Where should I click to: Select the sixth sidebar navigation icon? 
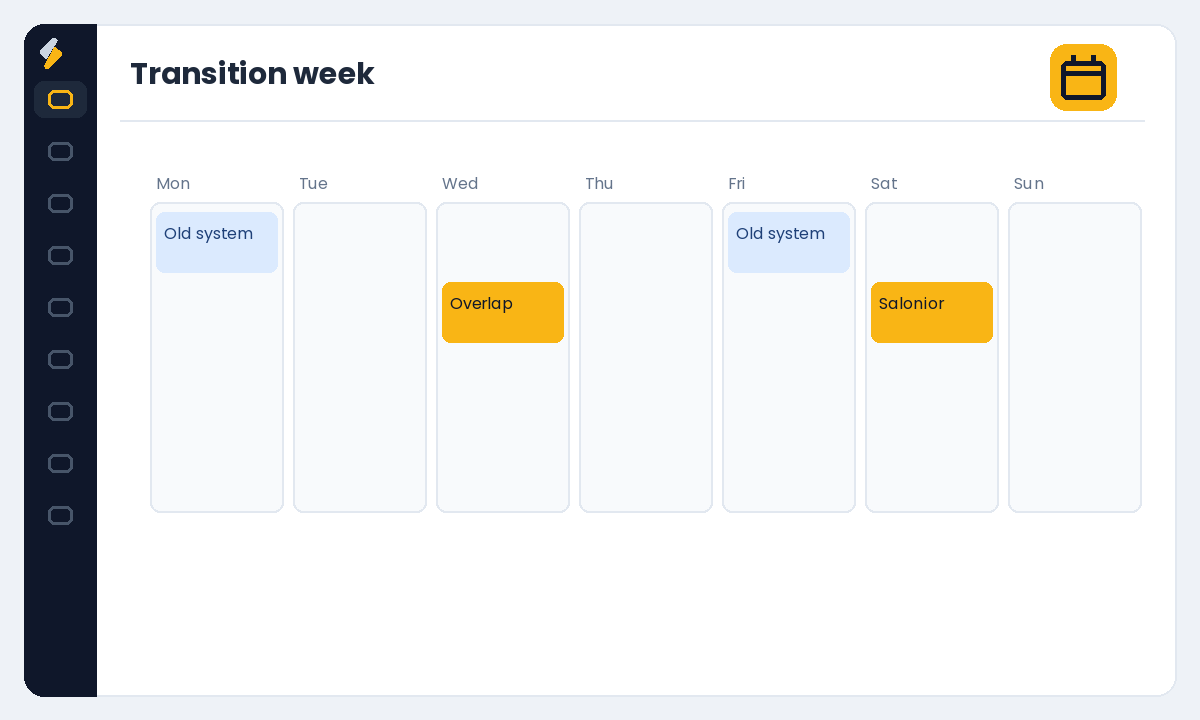click(61, 359)
